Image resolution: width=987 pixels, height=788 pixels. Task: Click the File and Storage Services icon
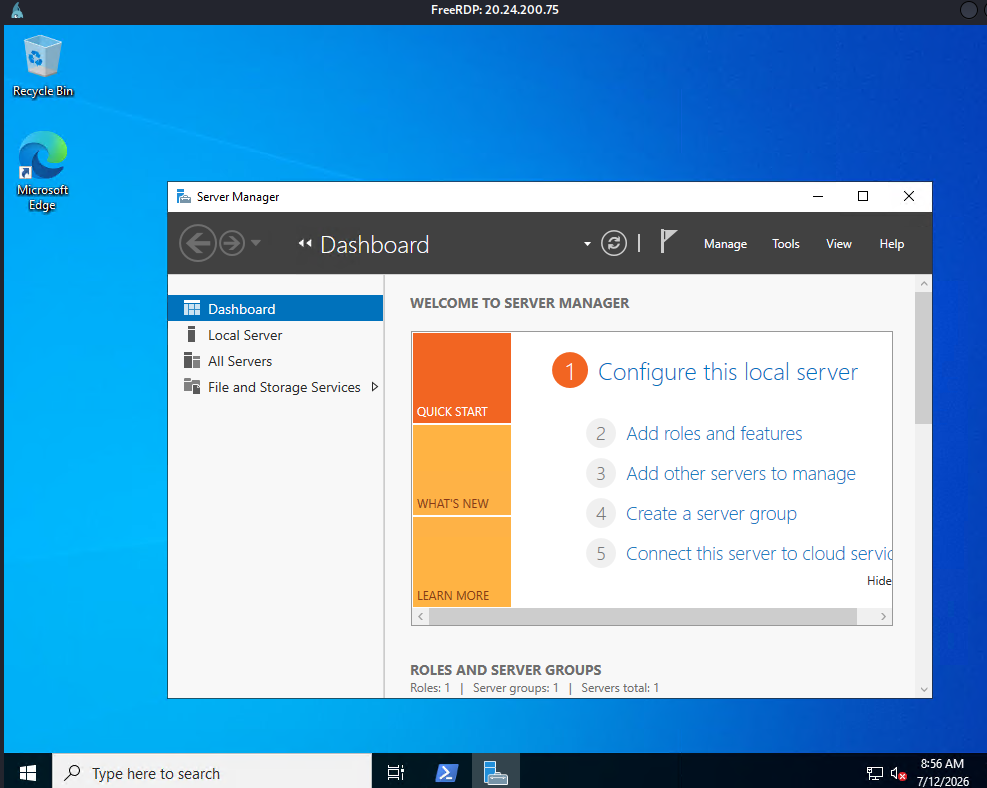pyautogui.click(x=192, y=385)
